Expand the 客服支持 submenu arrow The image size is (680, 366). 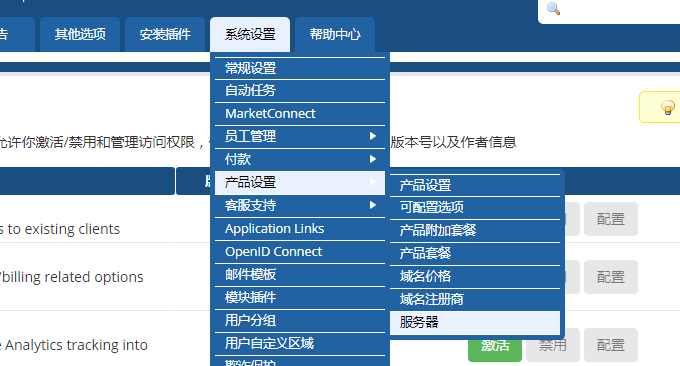[x=373, y=205]
